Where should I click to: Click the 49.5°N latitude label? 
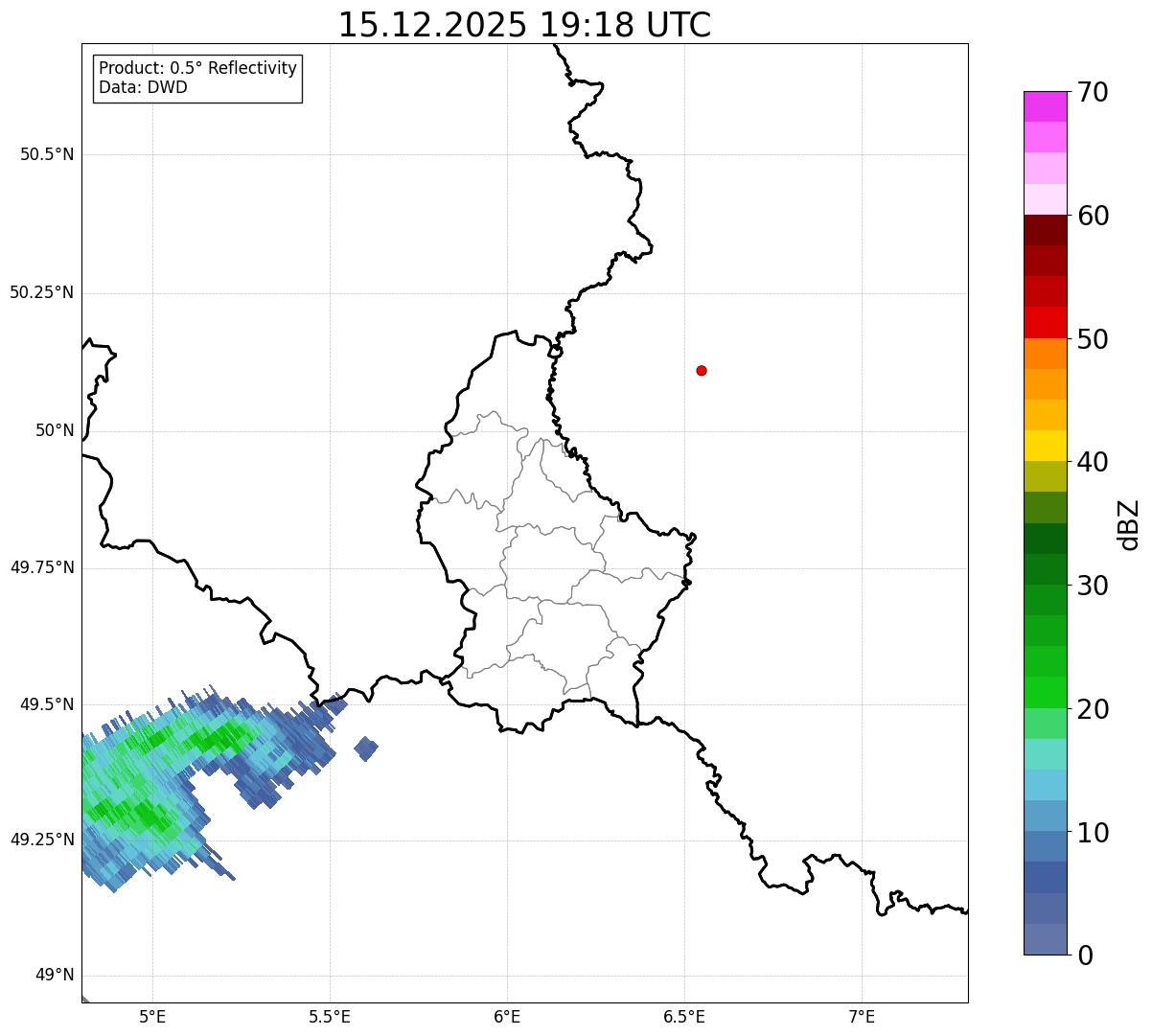(46, 704)
